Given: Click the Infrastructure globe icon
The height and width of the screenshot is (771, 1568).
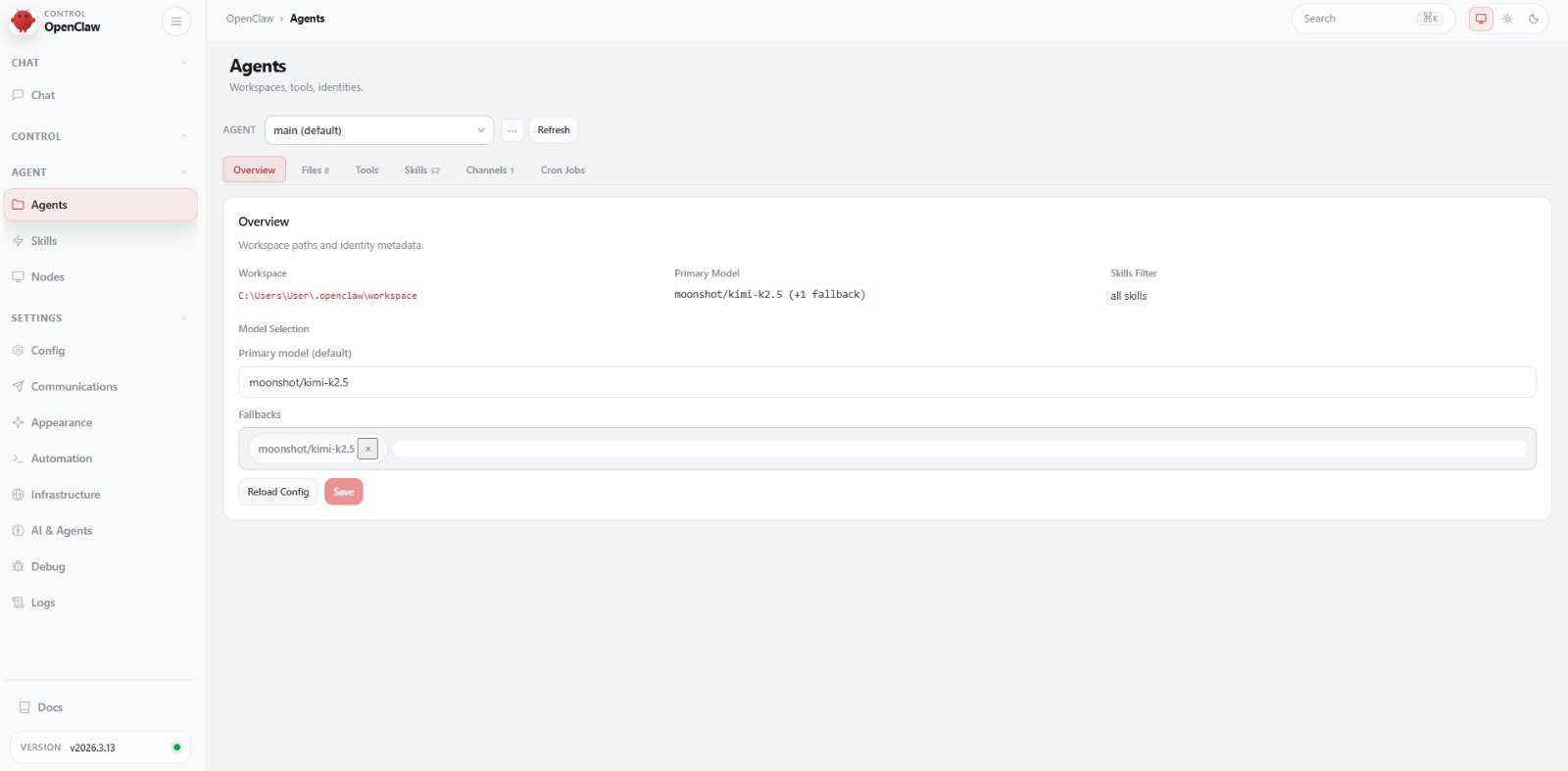Looking at the screenshot, I should (18, 495).
